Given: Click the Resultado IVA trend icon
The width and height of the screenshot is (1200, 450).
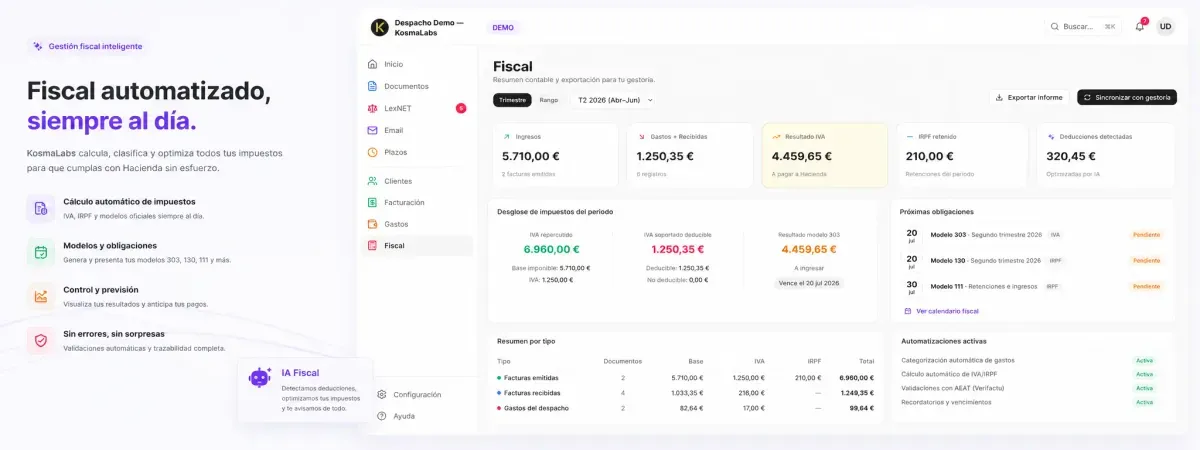Looking at the screenshot, I should (777, 136).
